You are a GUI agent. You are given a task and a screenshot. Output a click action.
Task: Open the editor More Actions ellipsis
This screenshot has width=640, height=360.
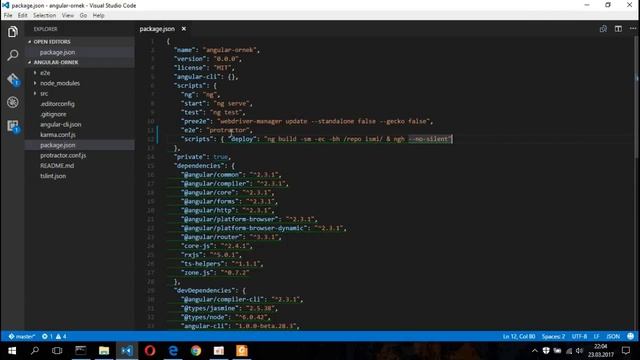633,29
